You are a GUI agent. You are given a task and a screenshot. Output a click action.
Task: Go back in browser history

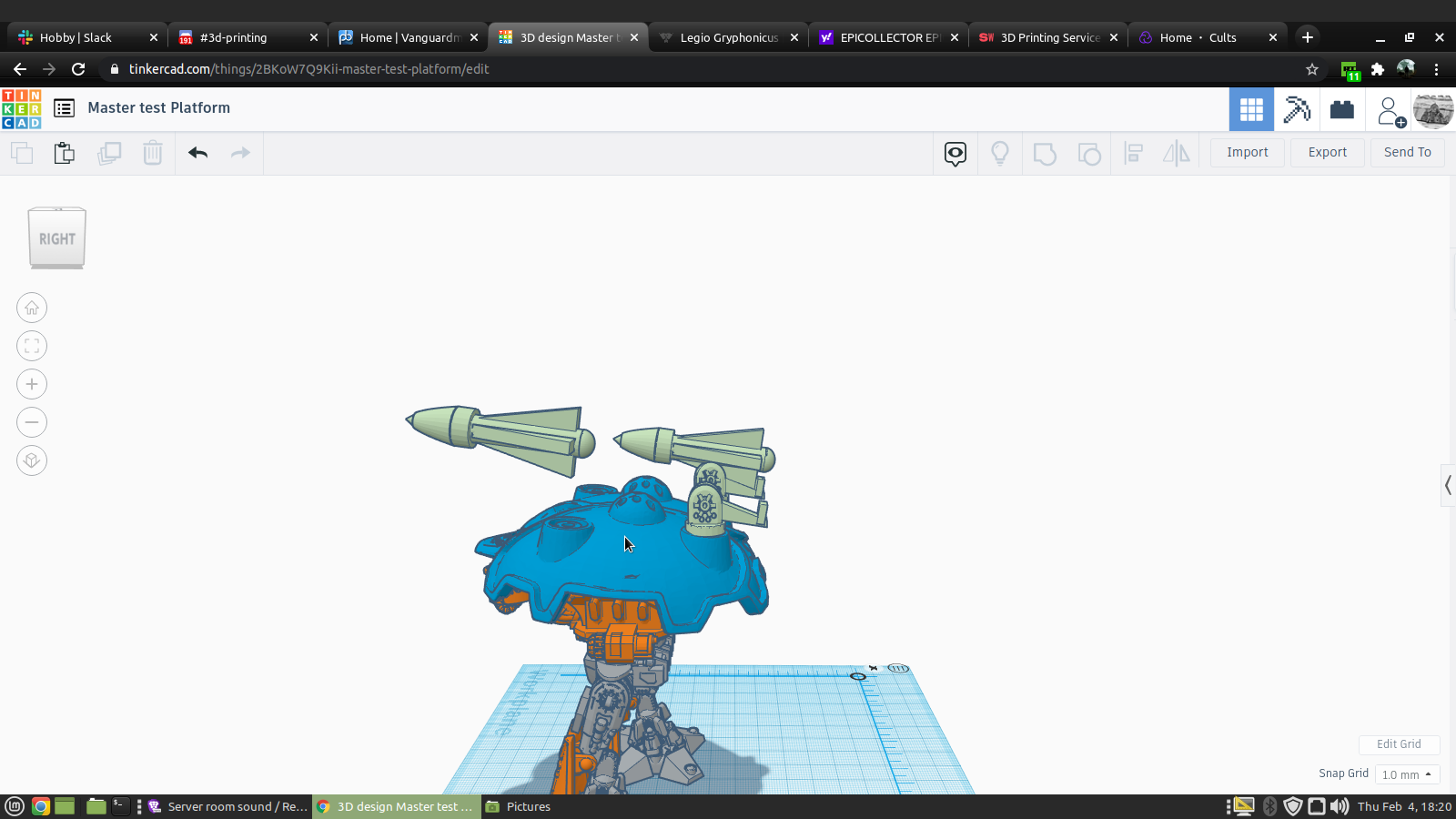point(20,69)
